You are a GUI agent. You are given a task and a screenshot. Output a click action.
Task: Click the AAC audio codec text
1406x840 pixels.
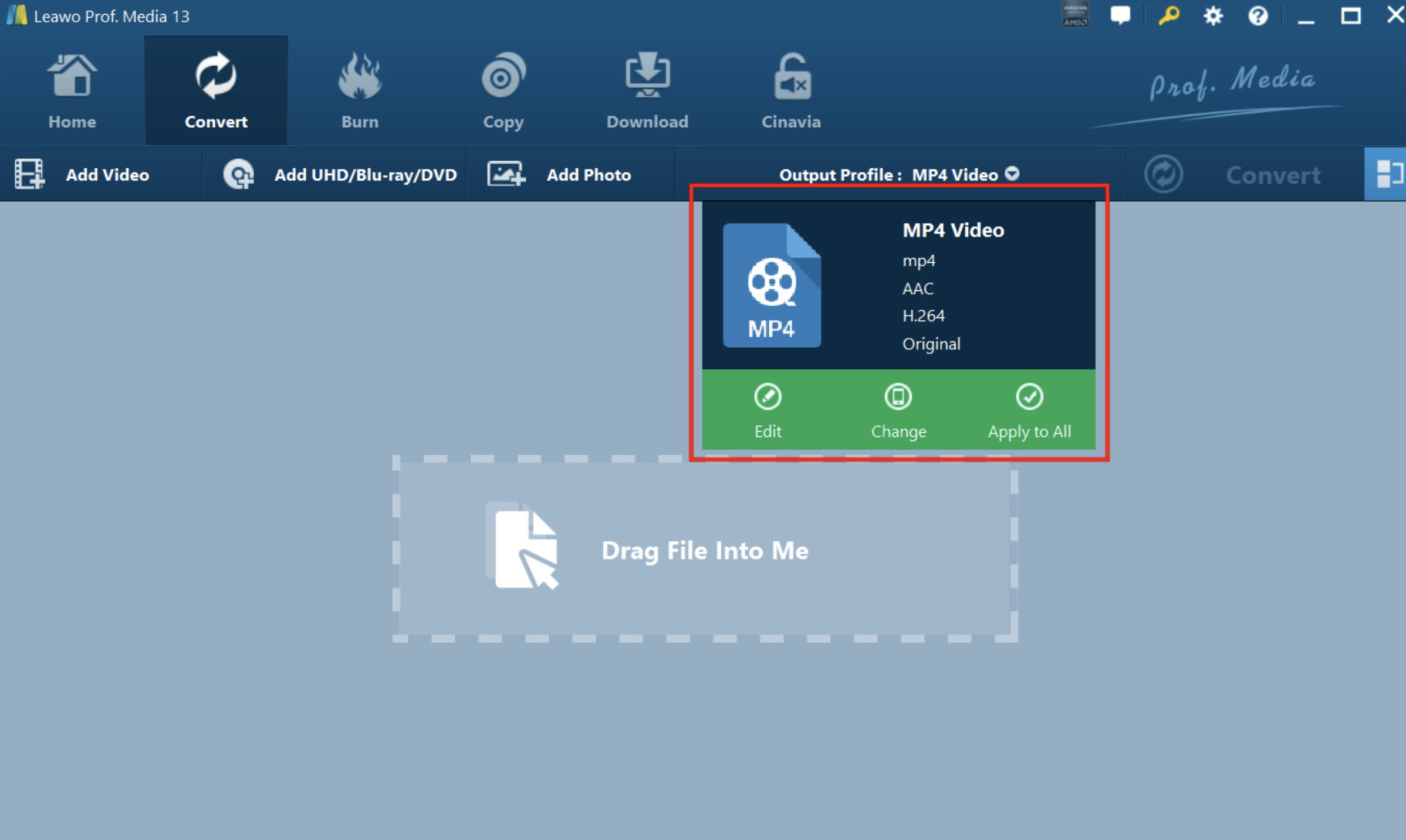918,288
